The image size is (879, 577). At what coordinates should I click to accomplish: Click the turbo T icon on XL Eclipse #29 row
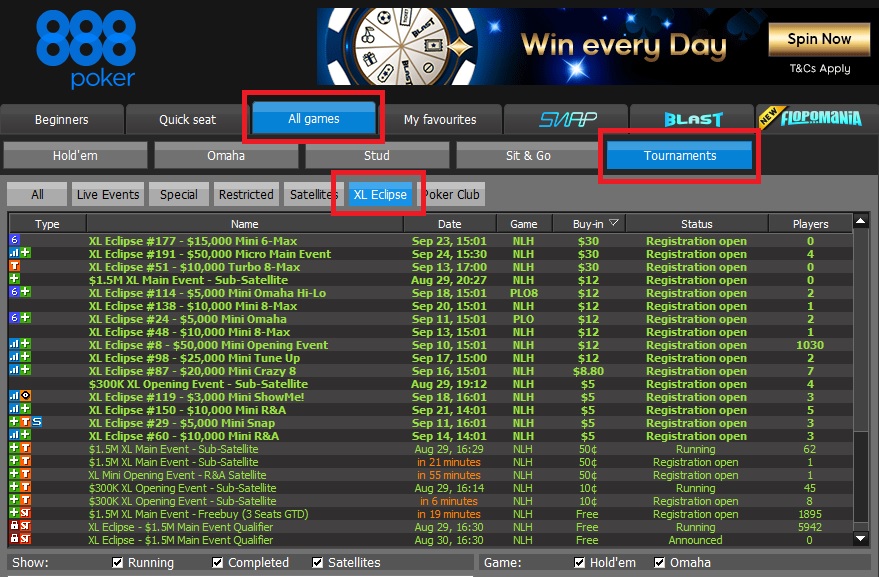25,422
